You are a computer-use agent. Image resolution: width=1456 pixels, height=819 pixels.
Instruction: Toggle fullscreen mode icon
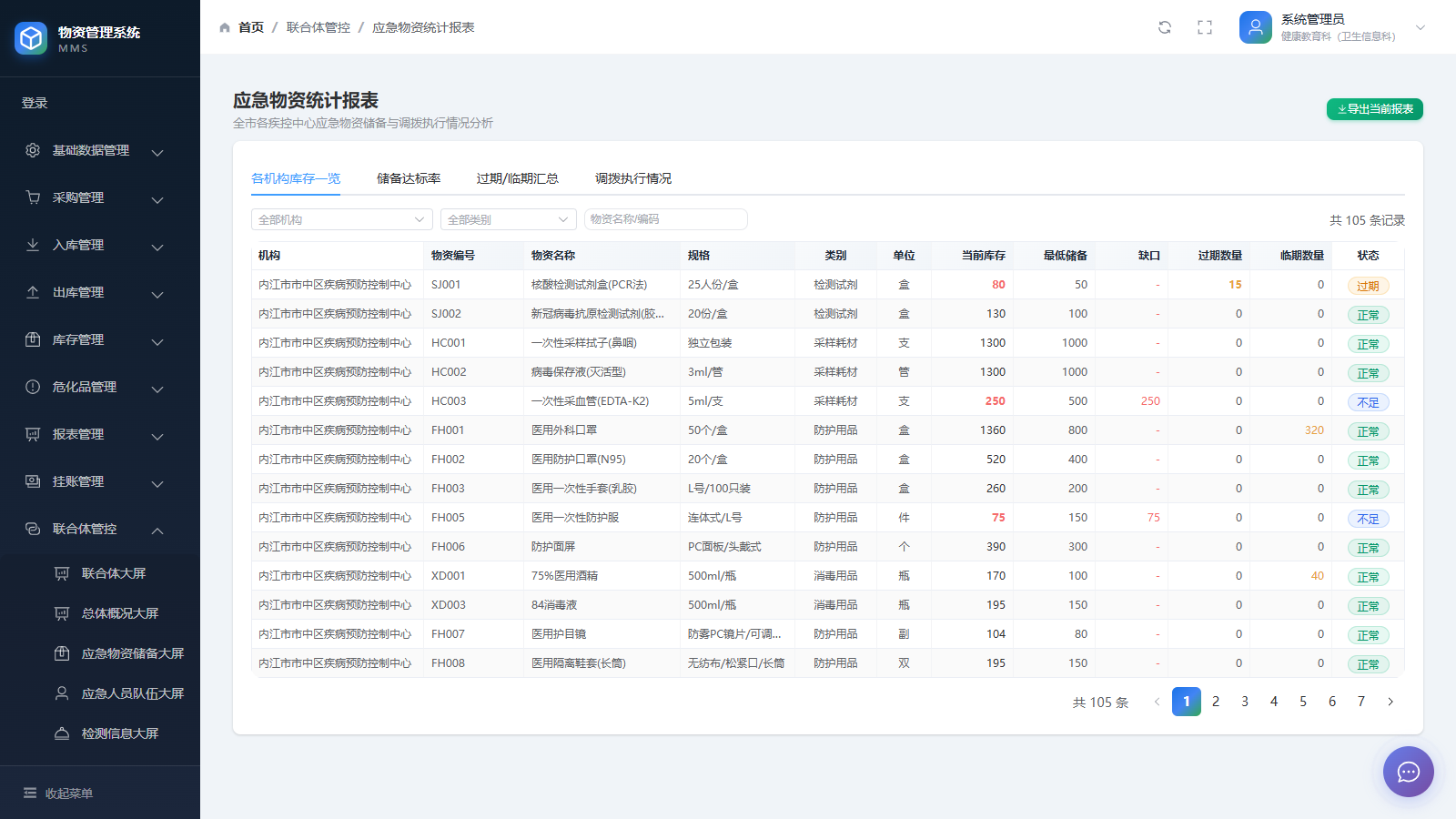tap(1205, 27)
